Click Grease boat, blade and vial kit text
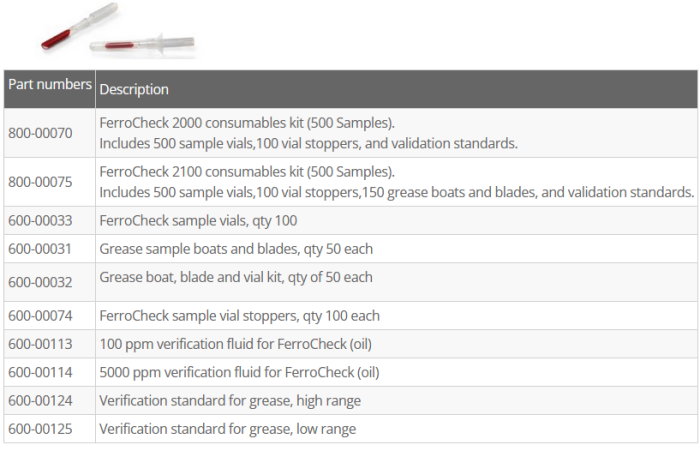Image resolution: width=700 pixels, height=451 pixels. 236,277
